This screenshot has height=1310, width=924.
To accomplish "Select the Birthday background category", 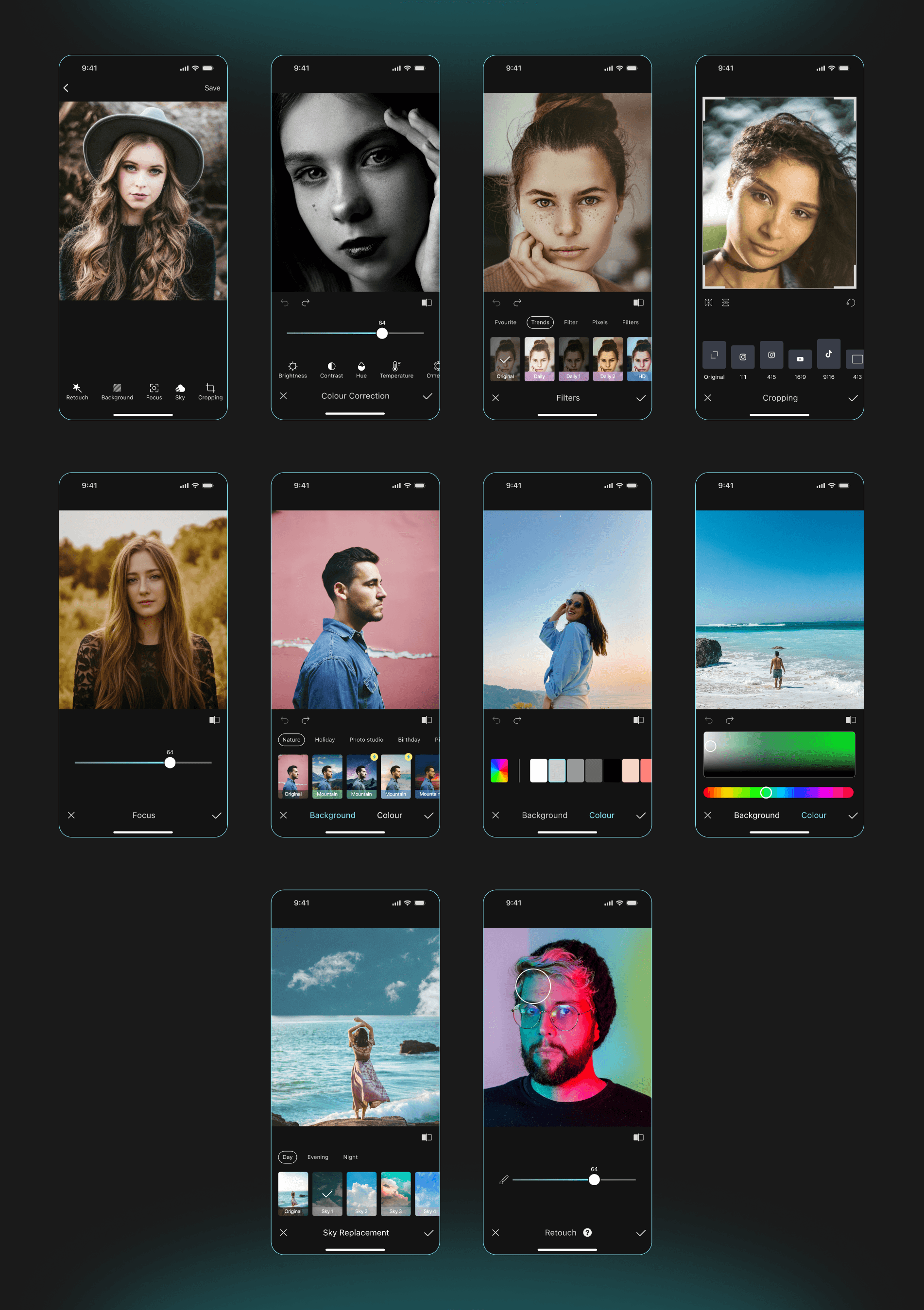I will [409, 740].
